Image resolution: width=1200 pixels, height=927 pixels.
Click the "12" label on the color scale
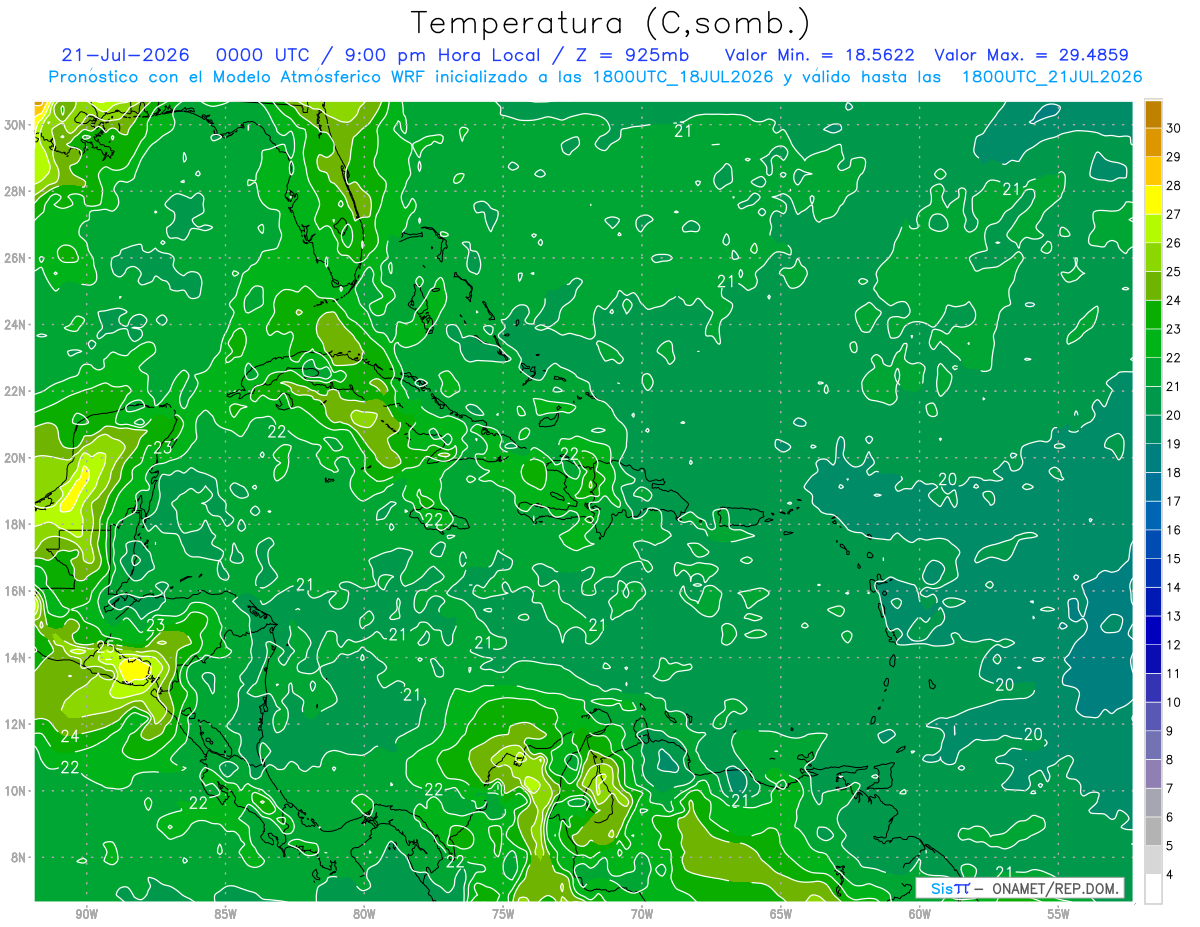click(1174, 645)
